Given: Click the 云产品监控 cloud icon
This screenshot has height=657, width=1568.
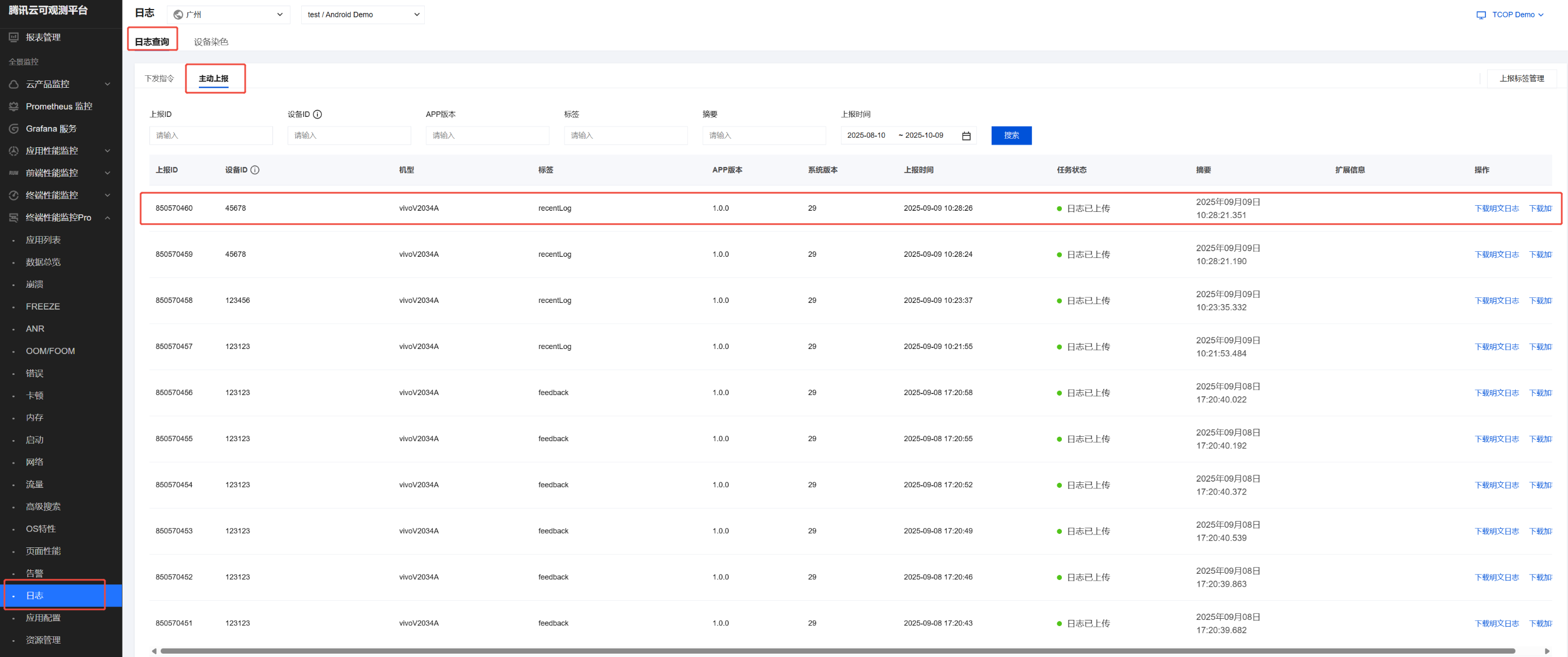Looking at the screenshot, I should pos(13,84).
